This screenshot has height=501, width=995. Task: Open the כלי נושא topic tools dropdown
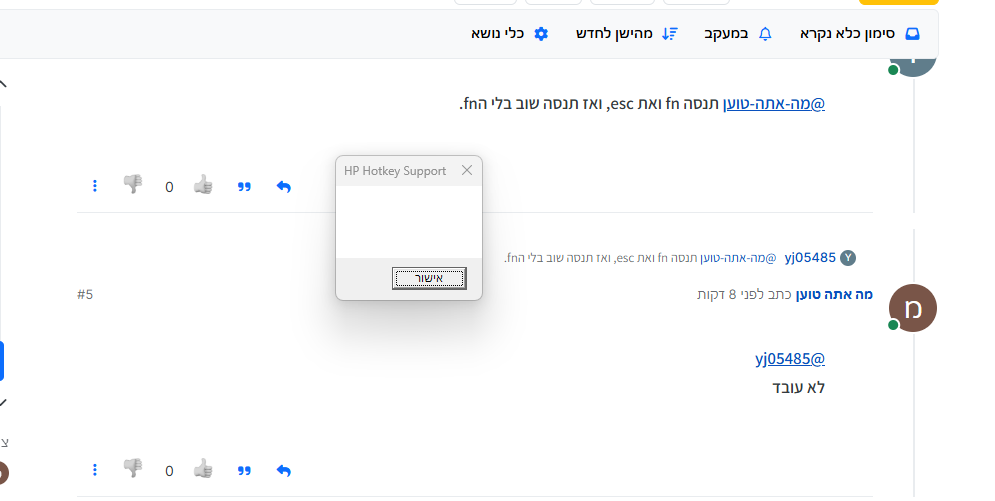[510, 34]
